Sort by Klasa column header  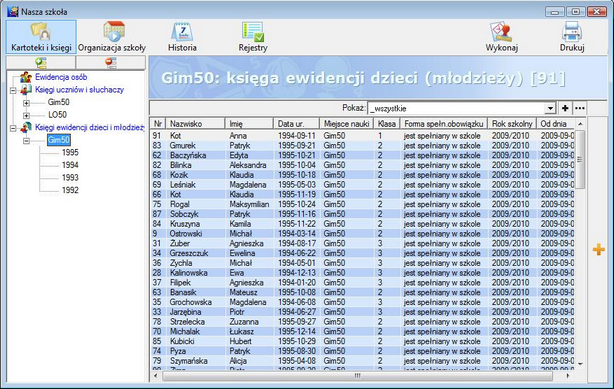[x=386, y=124]
